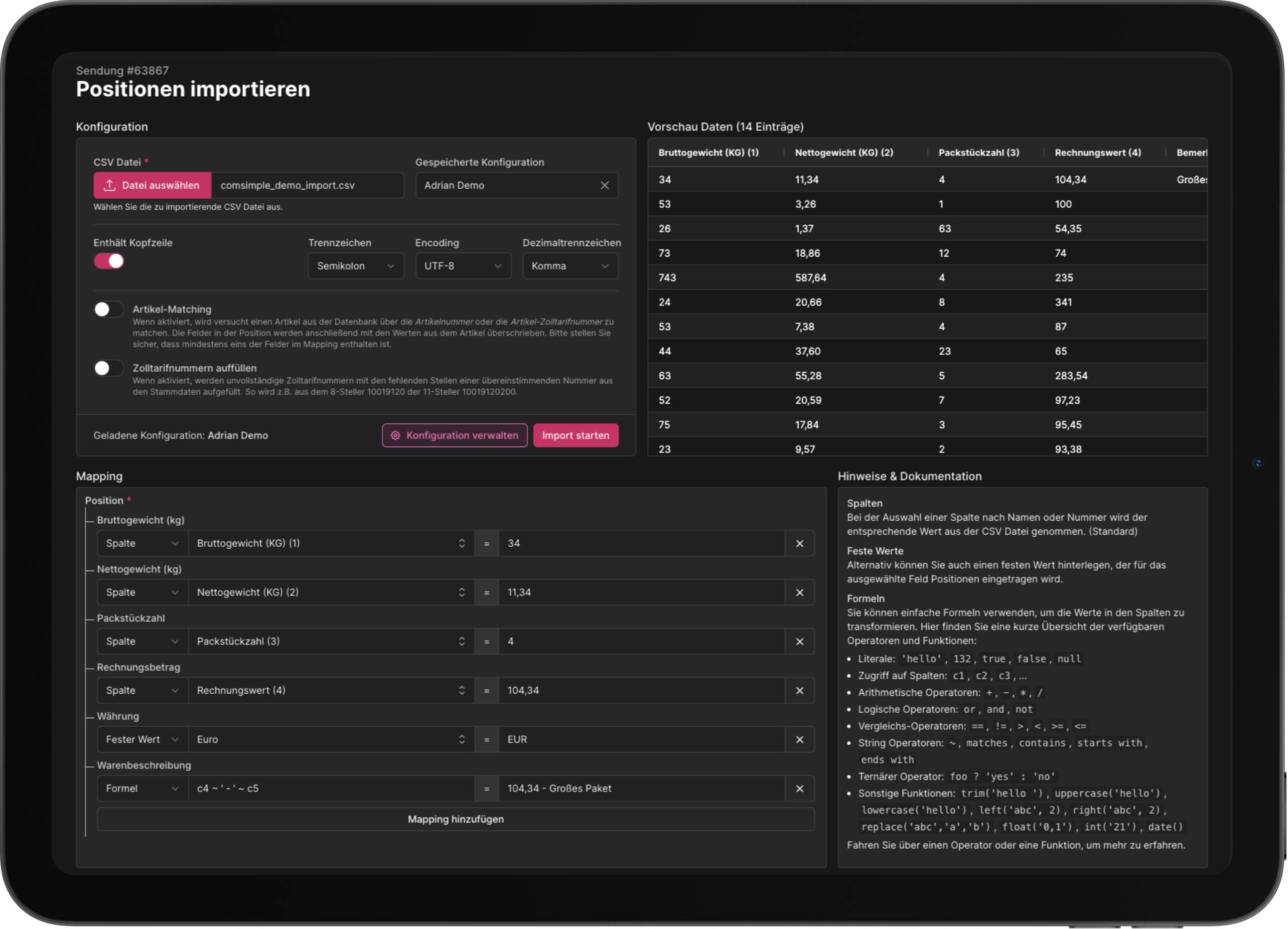This screenshot has width=1288, height=929.
Task: Click the date() function hint
Action: tap(1165, 827)
